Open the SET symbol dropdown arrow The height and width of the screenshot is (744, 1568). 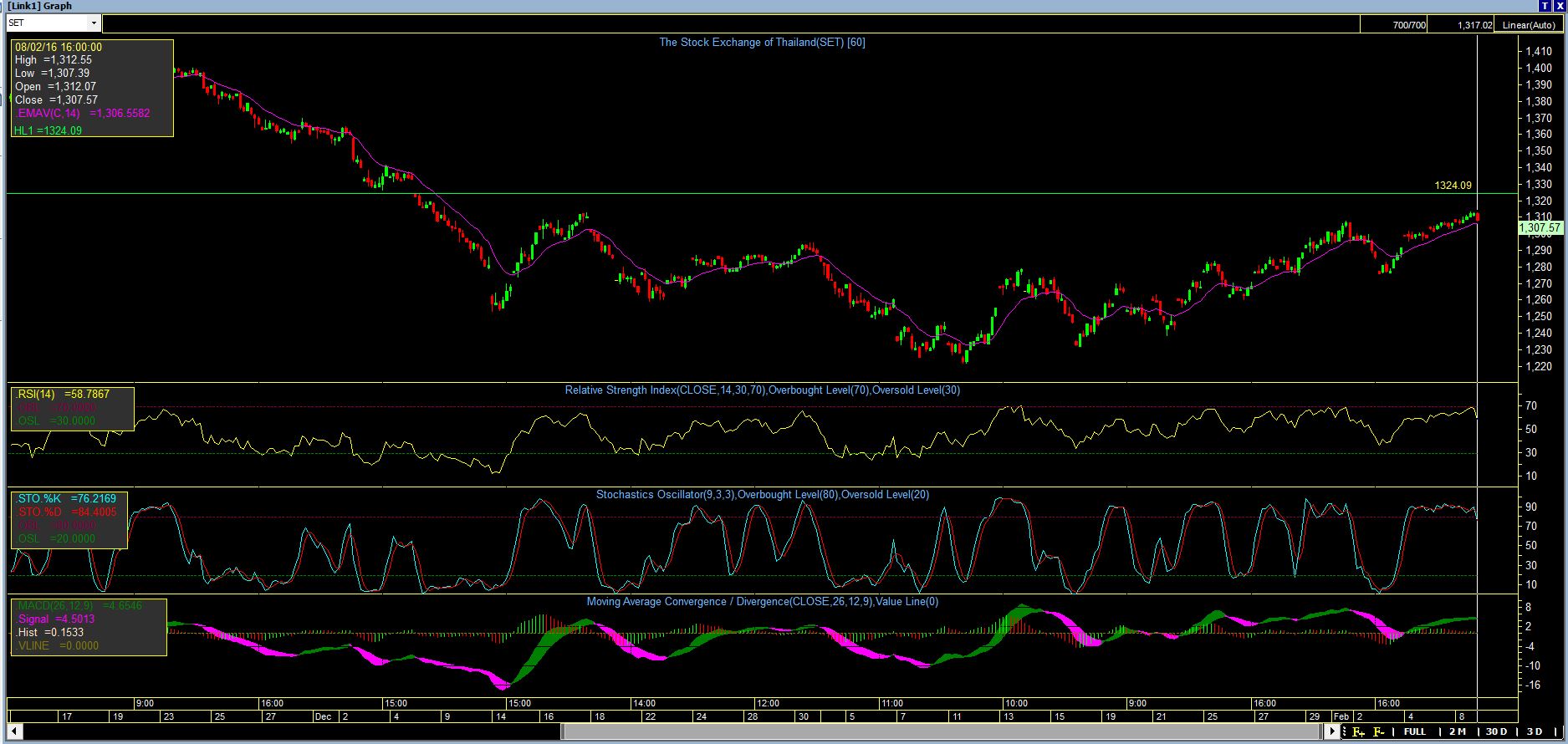click(x=93, y=23)
